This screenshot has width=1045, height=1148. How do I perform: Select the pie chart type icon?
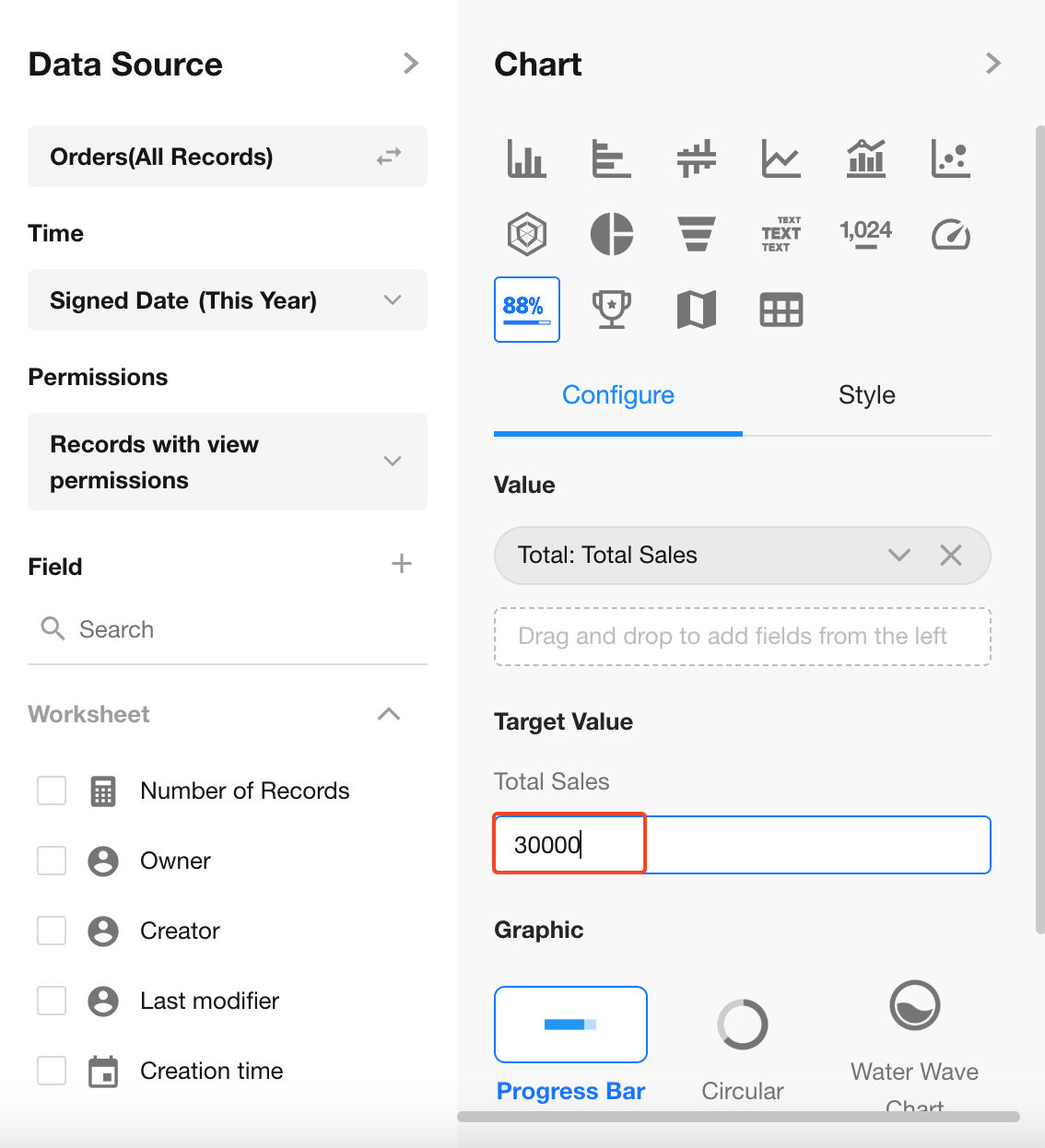612,234
